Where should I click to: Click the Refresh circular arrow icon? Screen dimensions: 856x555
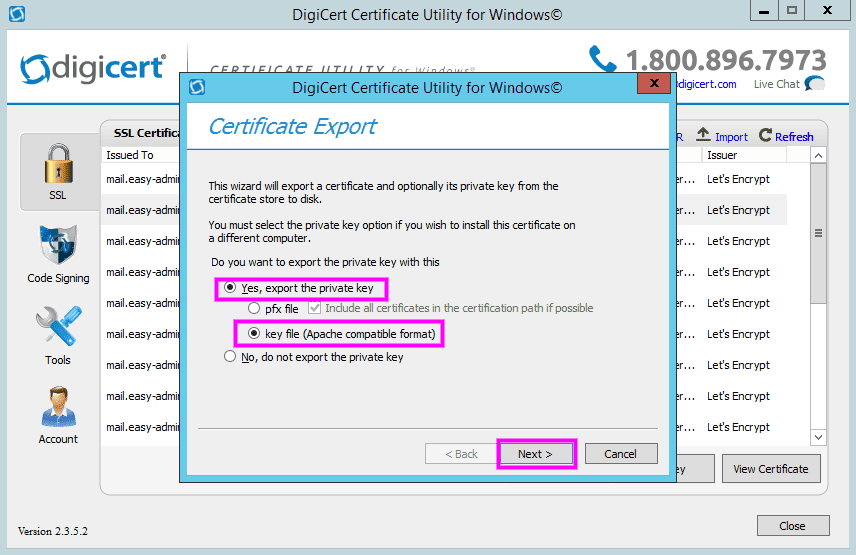765,135
